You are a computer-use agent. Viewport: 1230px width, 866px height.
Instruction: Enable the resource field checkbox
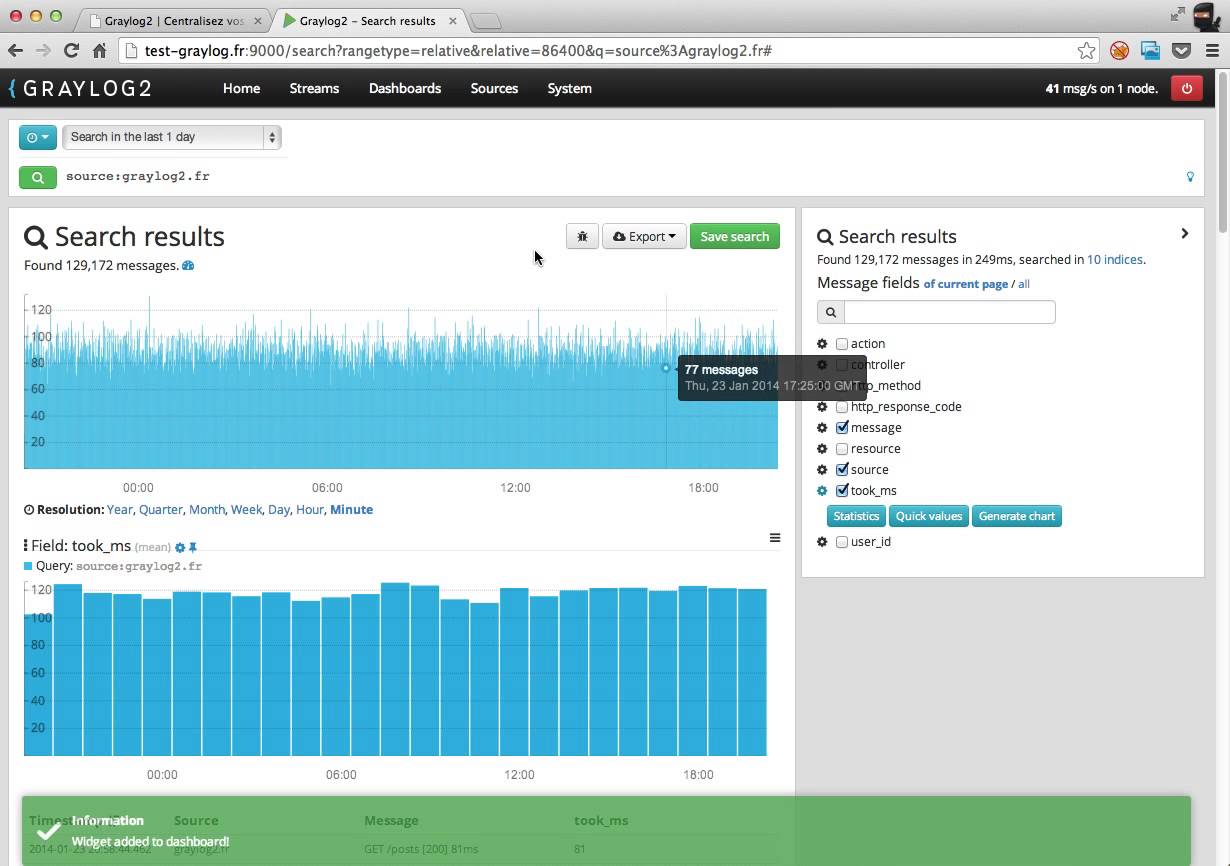tap(842, 449)
